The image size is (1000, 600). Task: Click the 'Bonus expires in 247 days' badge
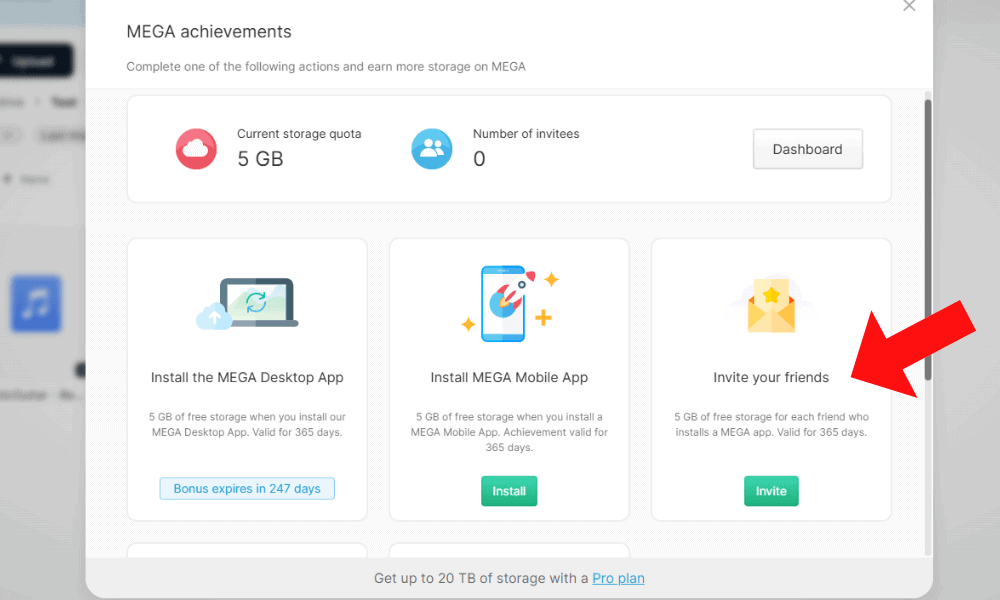(x=247, y=489)
